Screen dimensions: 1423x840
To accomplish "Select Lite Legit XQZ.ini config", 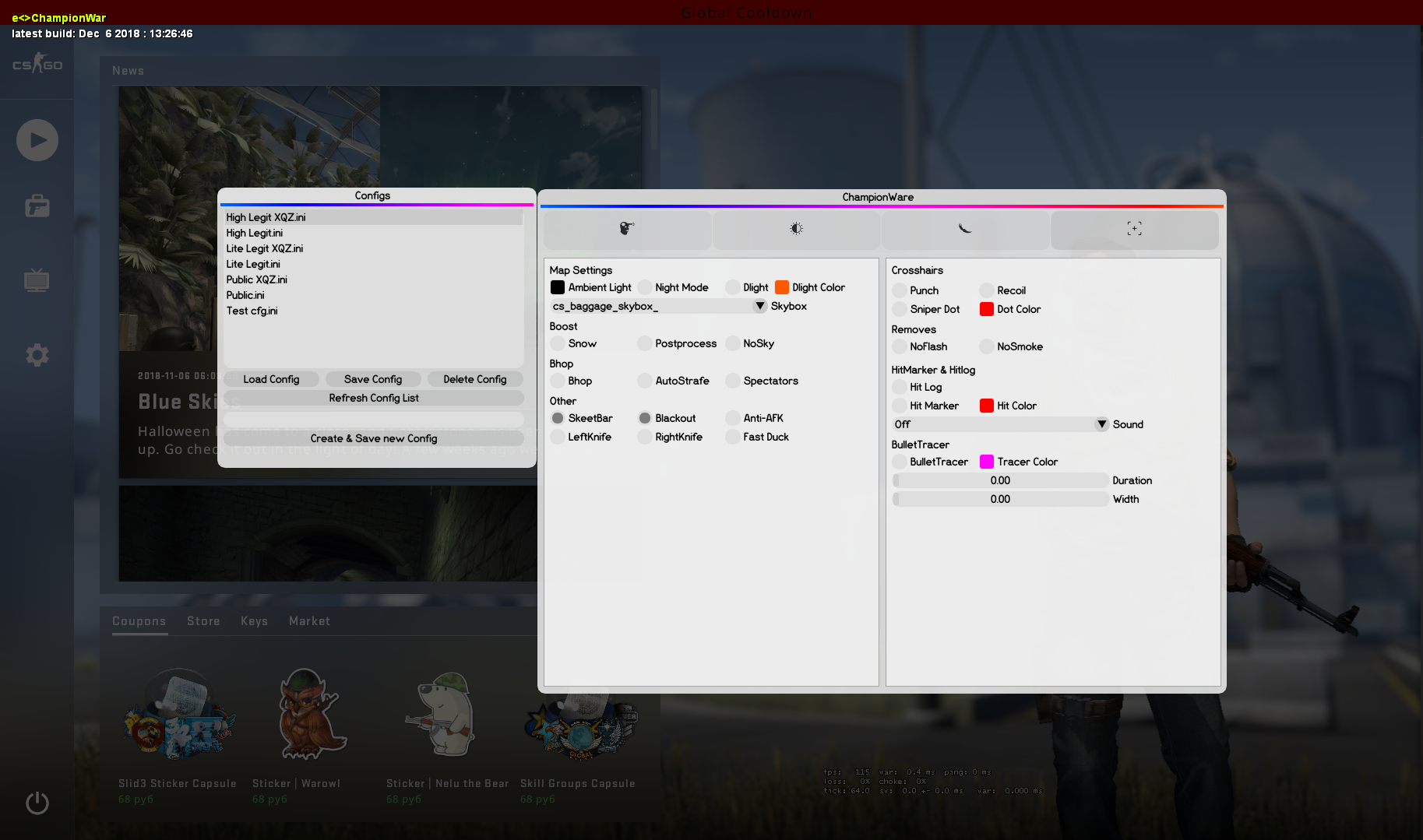I will tap(374, 248).
